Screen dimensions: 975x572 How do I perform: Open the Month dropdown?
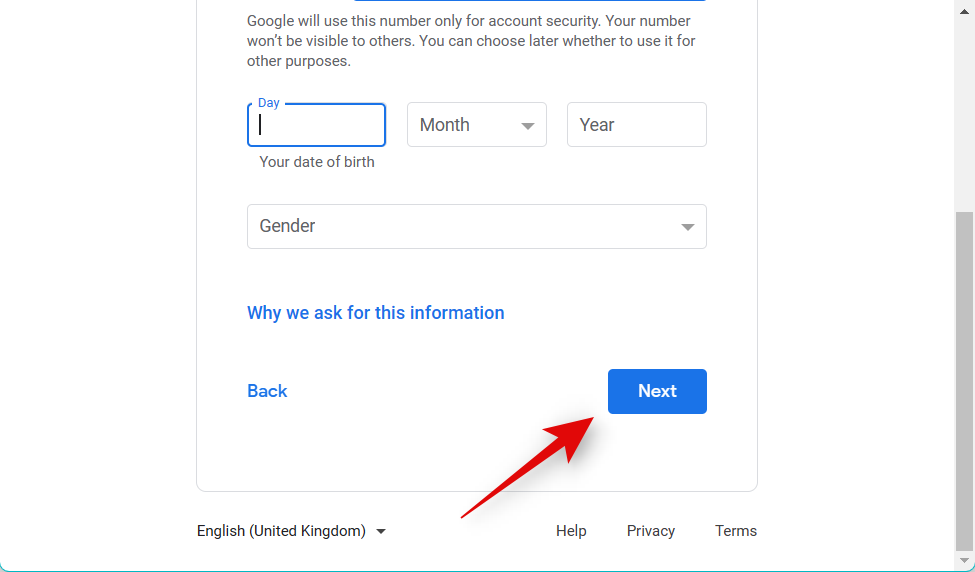click(476, 125)
